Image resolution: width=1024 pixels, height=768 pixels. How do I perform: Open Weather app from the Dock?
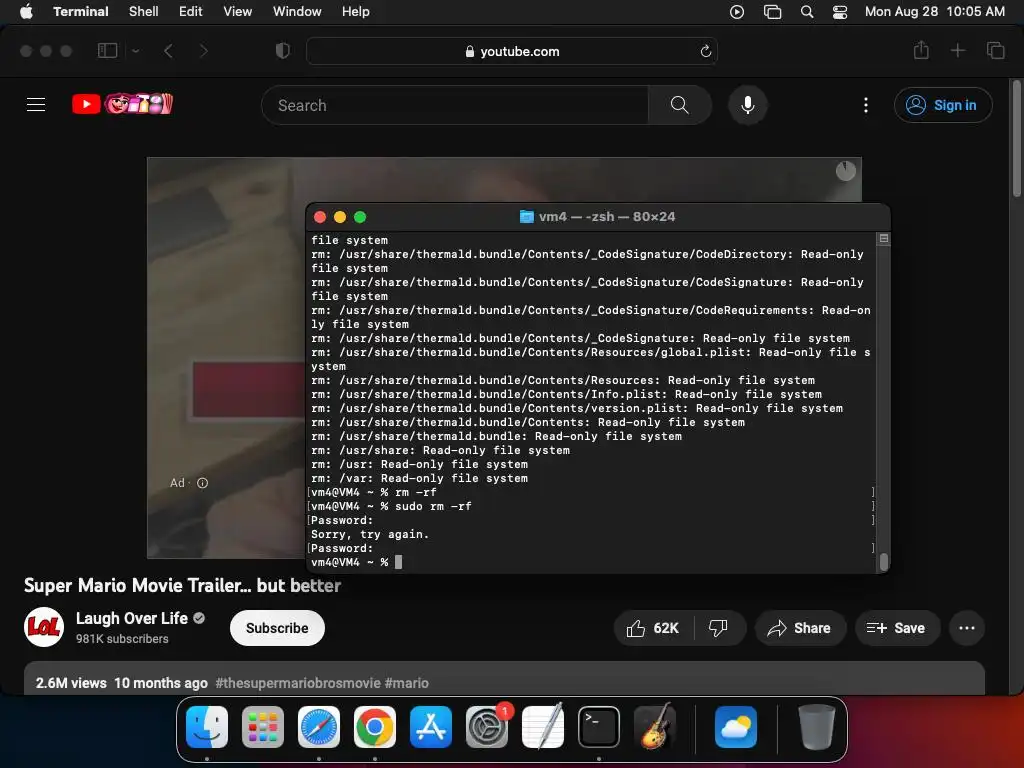735,727
